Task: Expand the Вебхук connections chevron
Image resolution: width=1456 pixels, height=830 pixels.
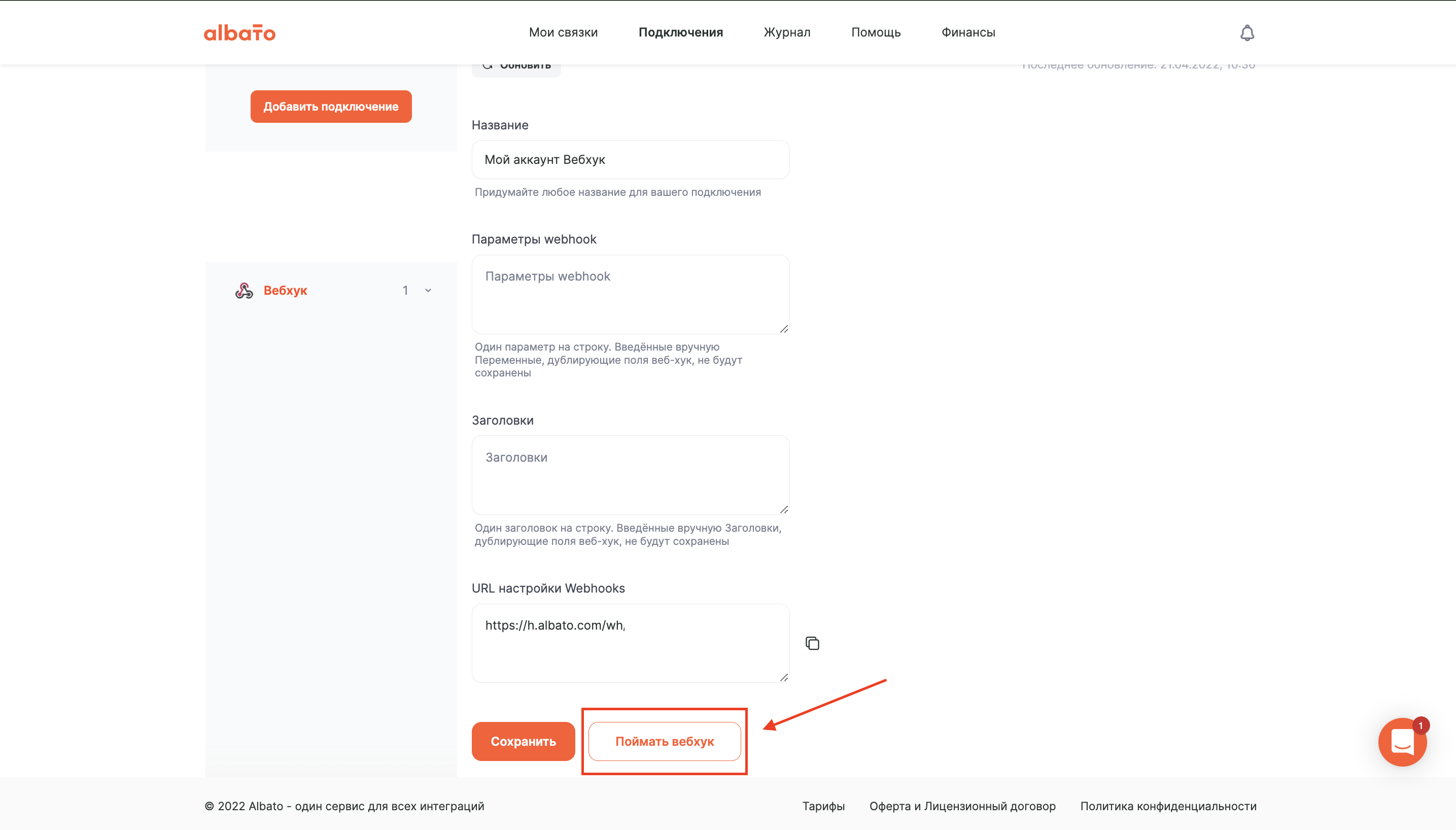Action: pos(428,291)
